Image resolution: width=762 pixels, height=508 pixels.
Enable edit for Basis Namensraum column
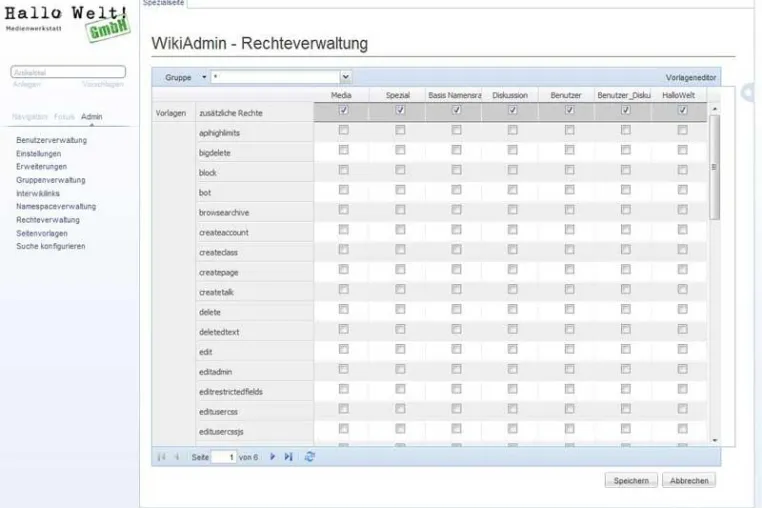(456, 349)
